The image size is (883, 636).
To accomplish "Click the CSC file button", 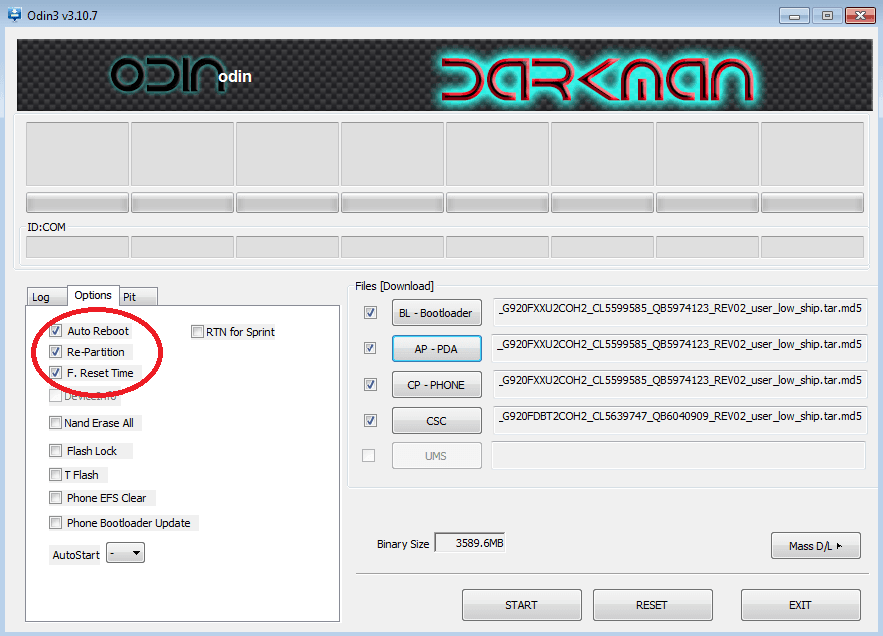I will click(x=436, y=421).
